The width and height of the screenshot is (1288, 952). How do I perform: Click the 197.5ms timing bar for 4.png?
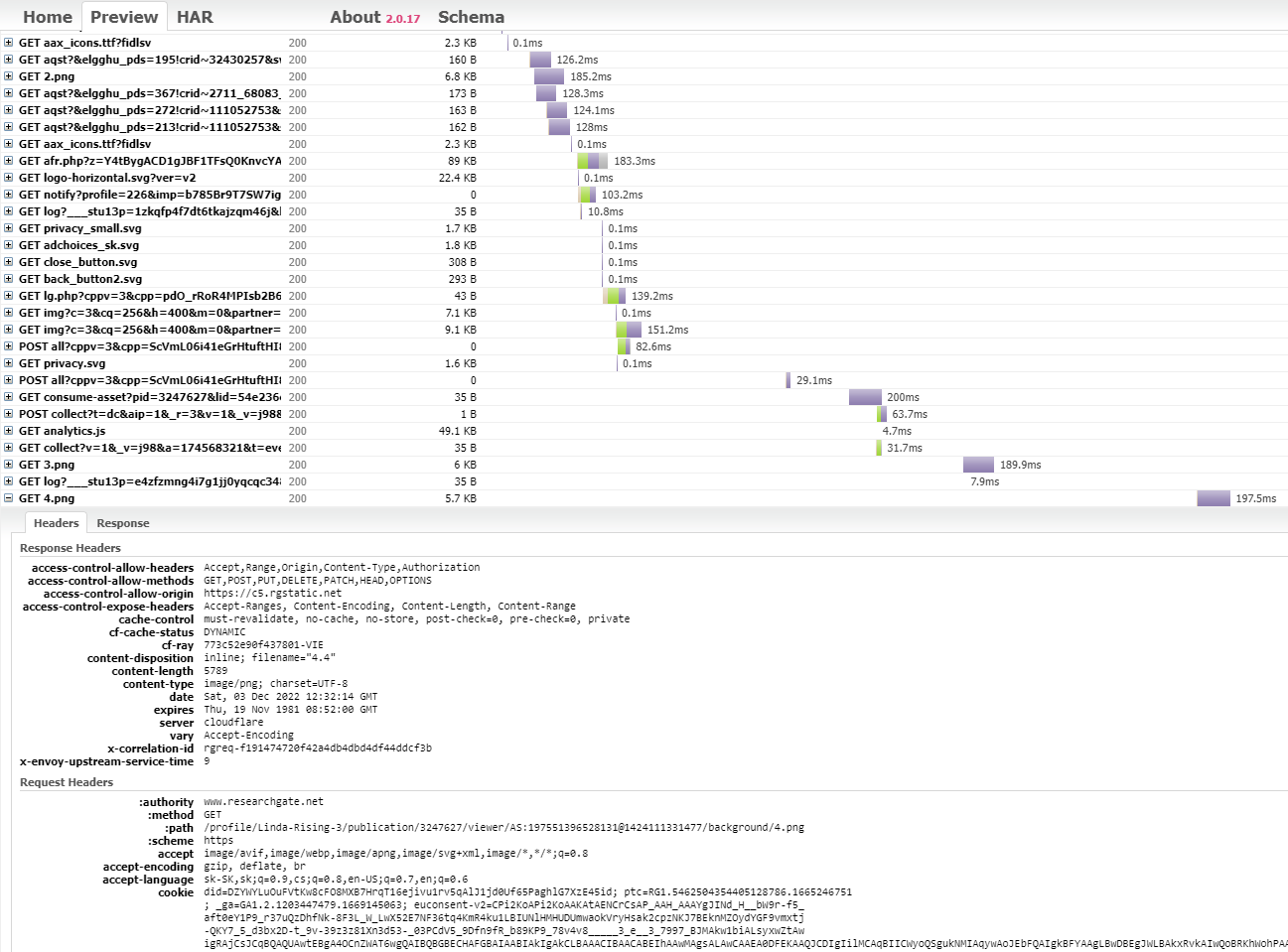point(1213,498)
